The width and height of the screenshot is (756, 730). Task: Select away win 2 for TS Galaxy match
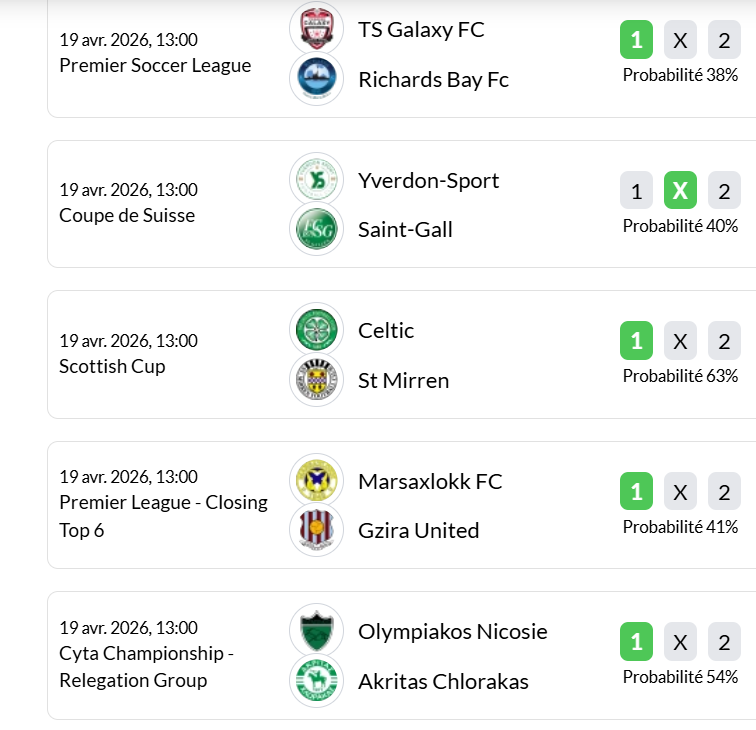[724, 41]
